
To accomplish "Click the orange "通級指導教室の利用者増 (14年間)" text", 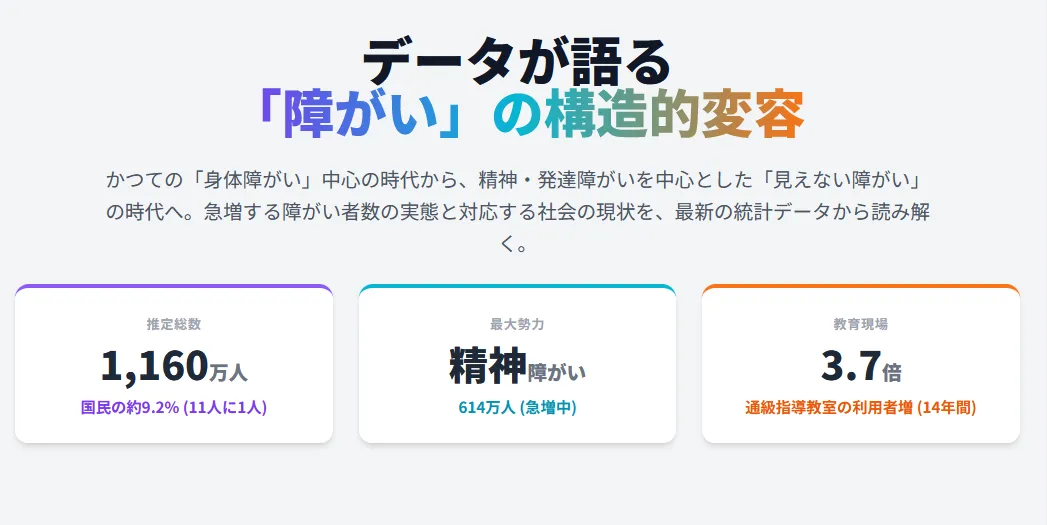I will (861, 407).
